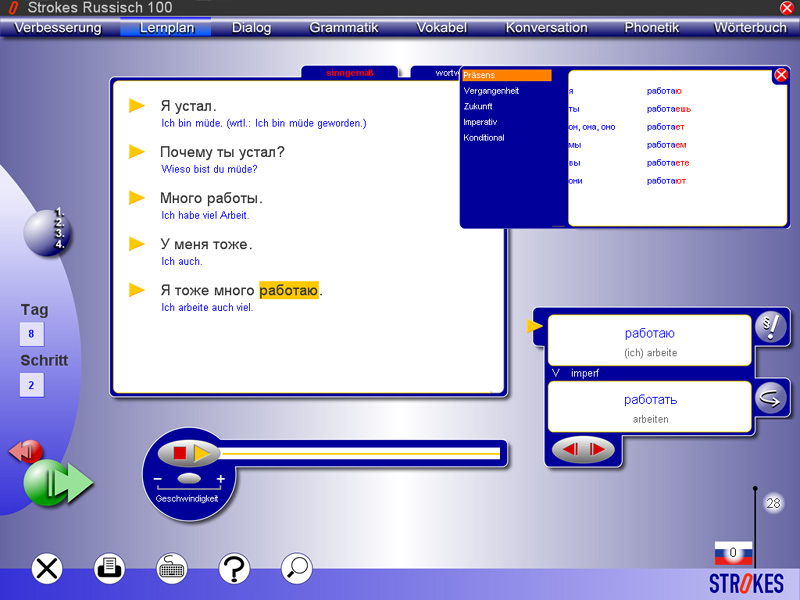Click the infinitive card работать arbeiten

point(649,407)
